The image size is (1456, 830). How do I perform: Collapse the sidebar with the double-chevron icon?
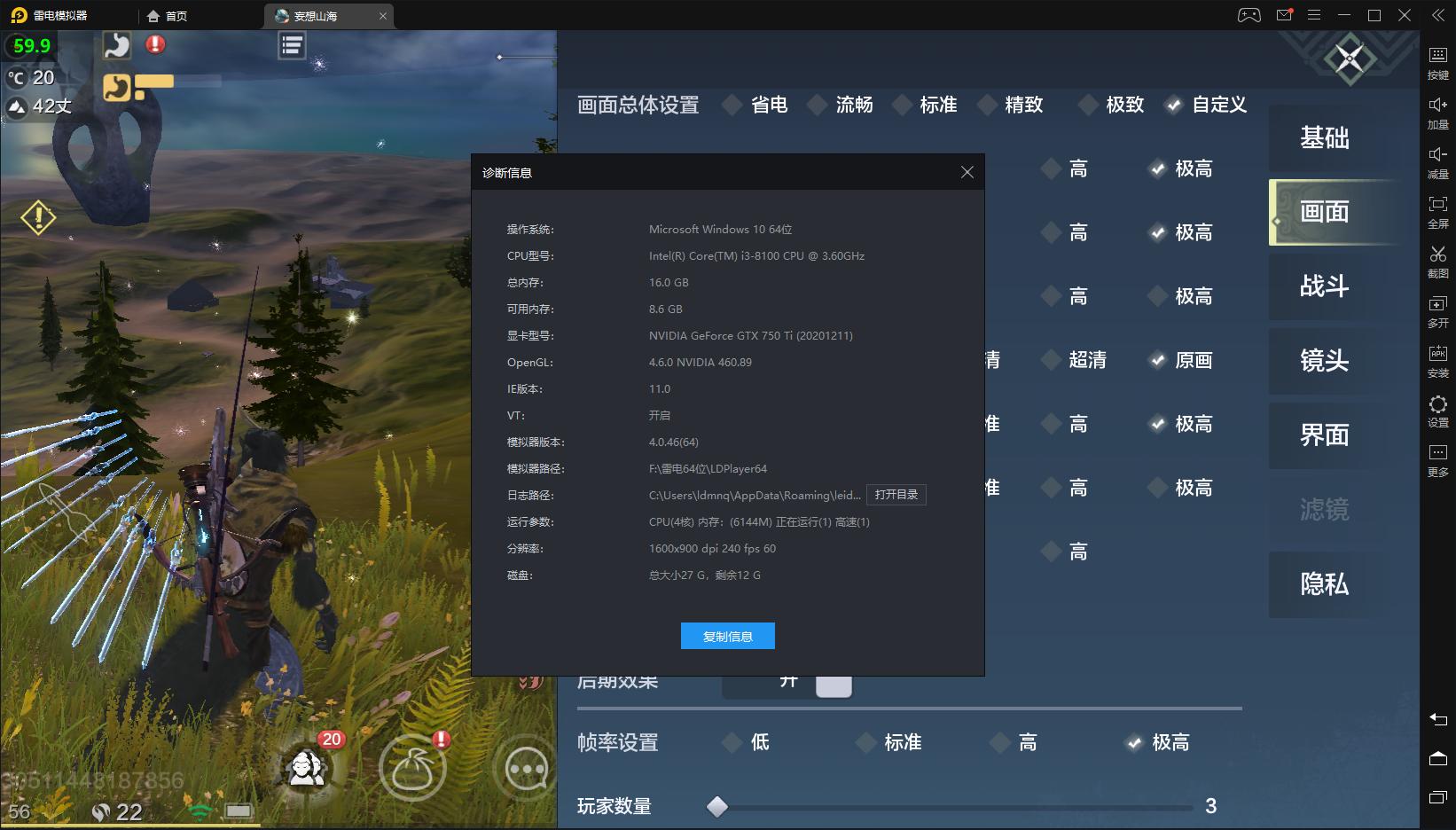pos(1437,15)
